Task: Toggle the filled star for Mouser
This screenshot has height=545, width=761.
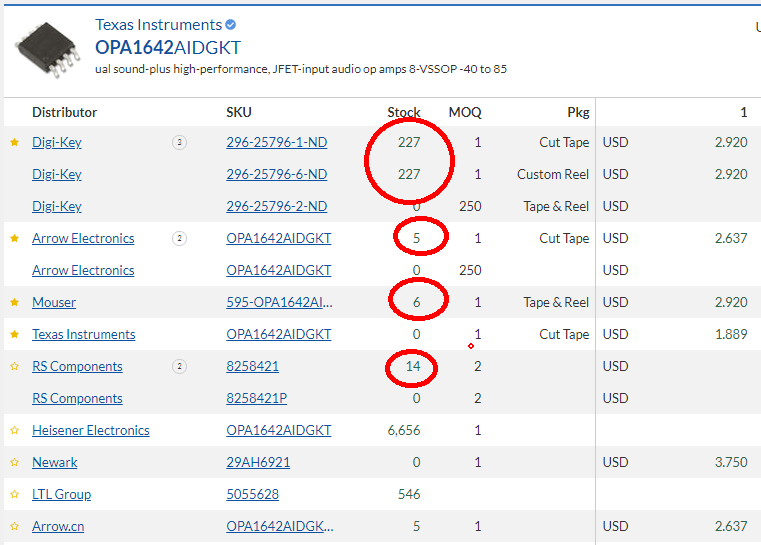Action: (15, 302)
